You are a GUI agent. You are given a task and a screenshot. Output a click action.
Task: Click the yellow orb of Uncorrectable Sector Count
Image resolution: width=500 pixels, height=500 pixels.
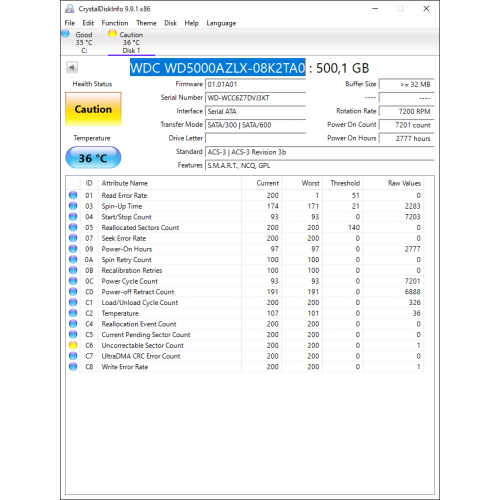[73, 345]
